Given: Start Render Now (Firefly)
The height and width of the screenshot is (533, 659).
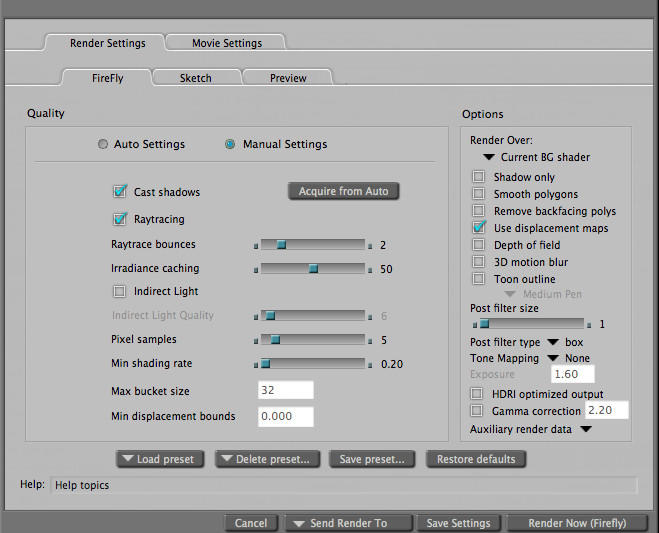Looking at the screenshot, I should 577,523.
